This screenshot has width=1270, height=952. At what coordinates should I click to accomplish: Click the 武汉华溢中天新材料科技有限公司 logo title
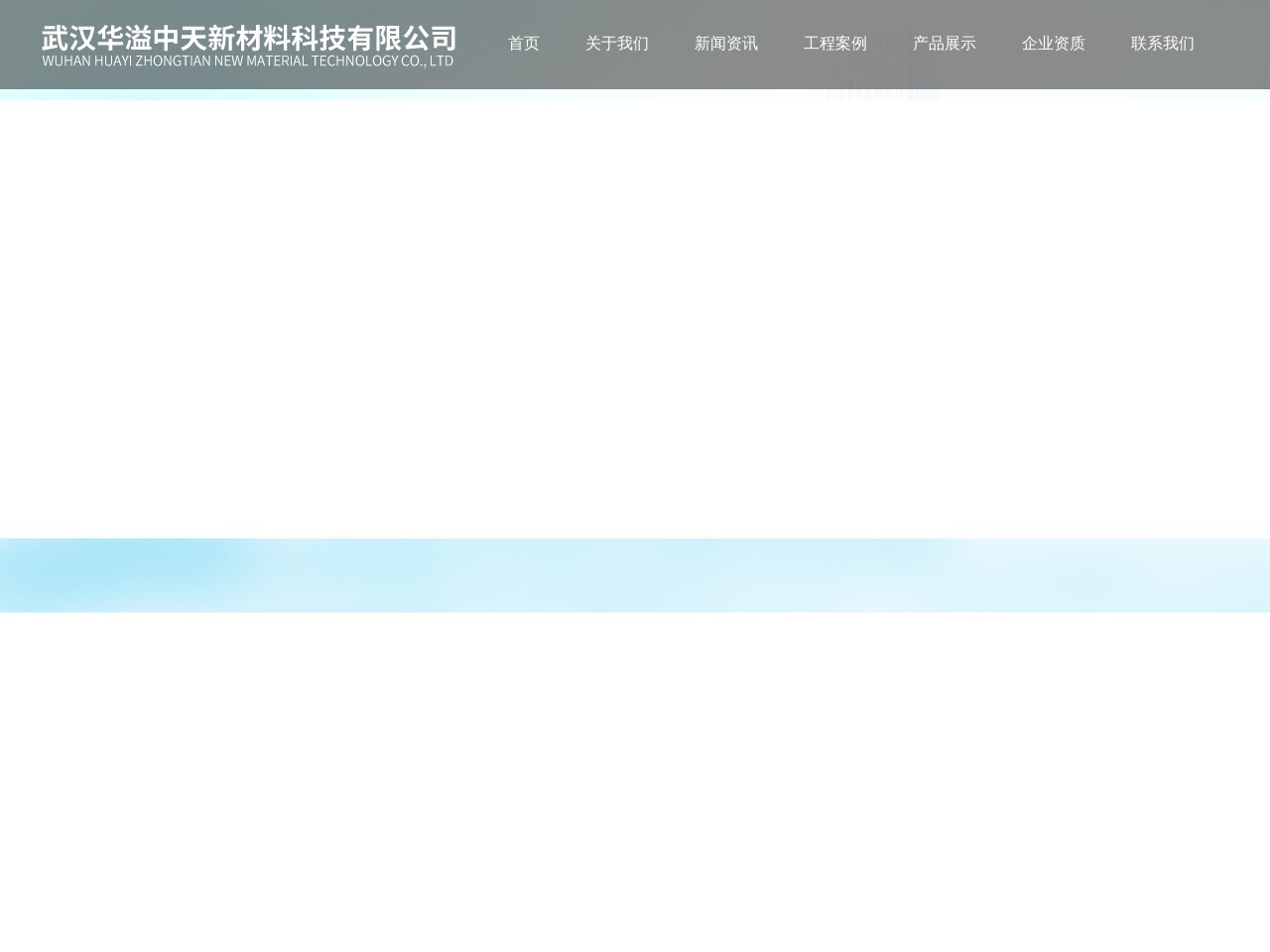(248, 39)
